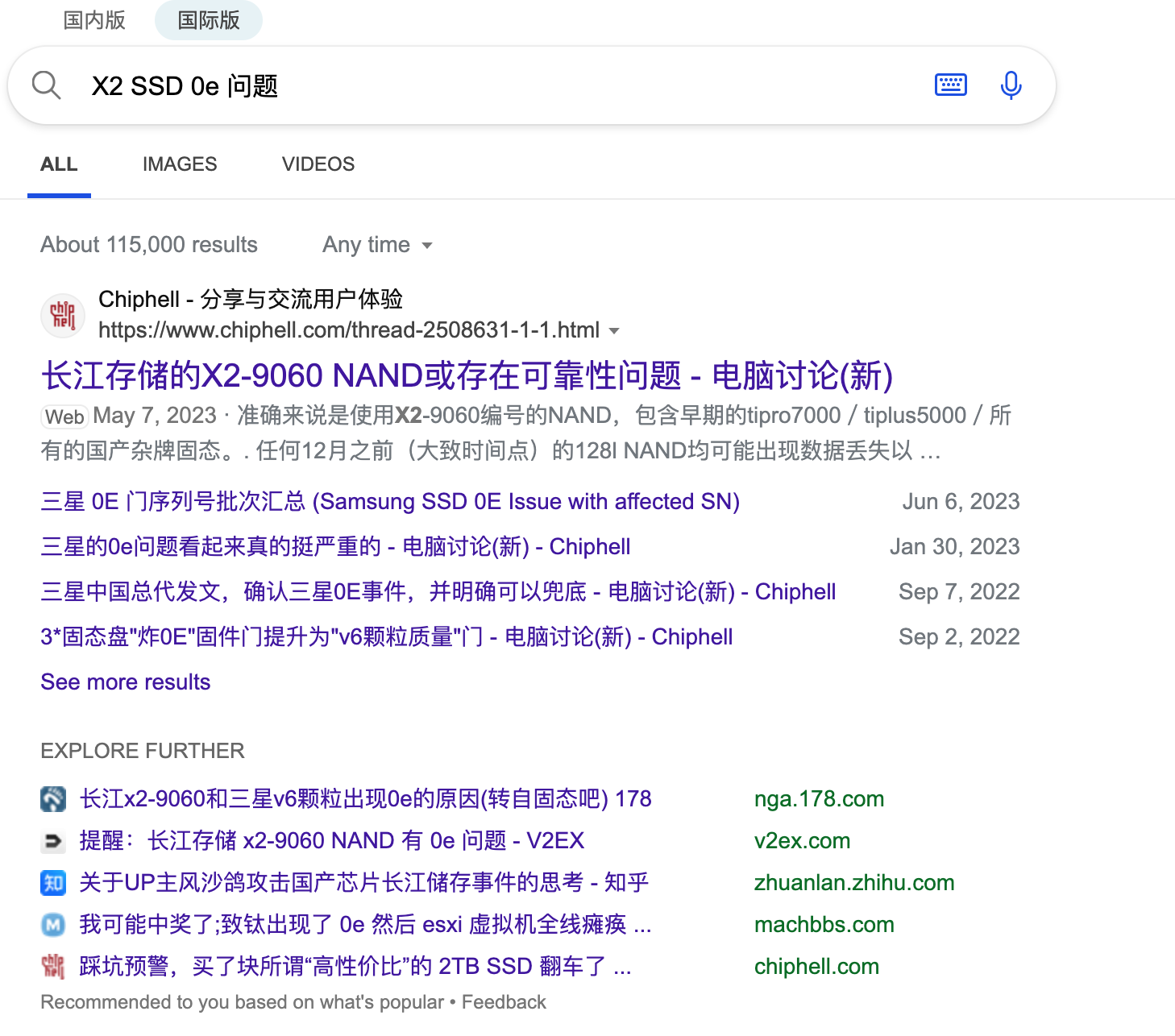Click the Chiphell site favicon

[x=63, y=315]
